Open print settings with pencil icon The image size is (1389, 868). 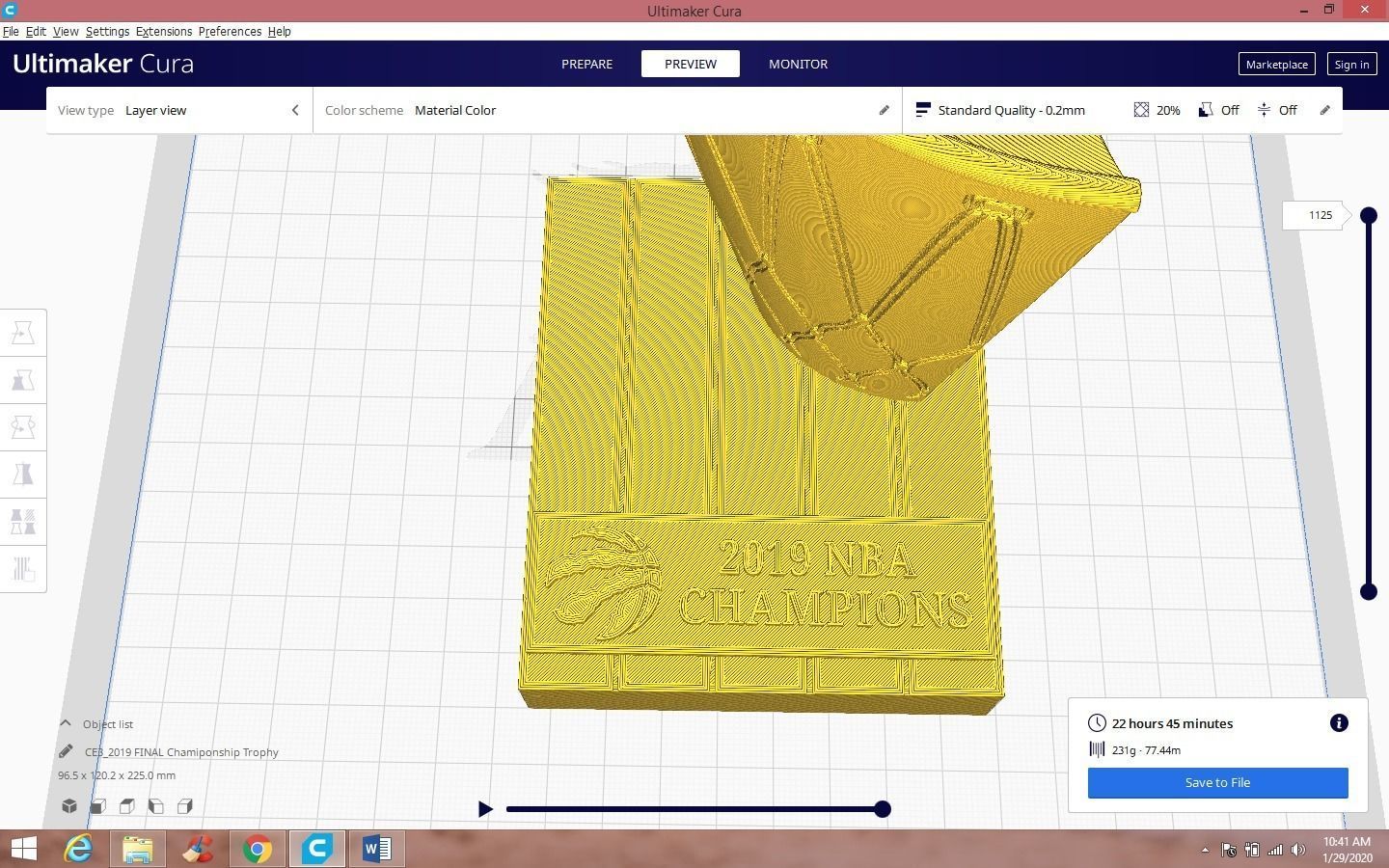coord(1325,110)
